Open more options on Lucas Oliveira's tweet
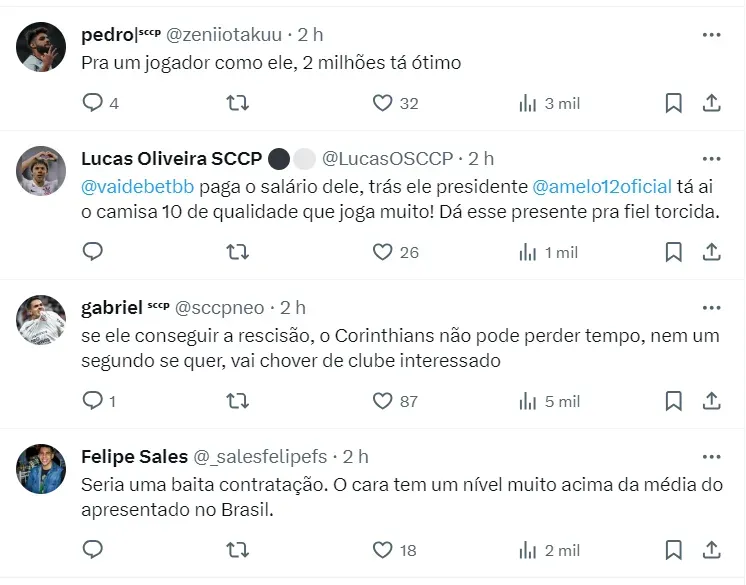746x585 pixels. pyautogui.click(x=711, y=159)
